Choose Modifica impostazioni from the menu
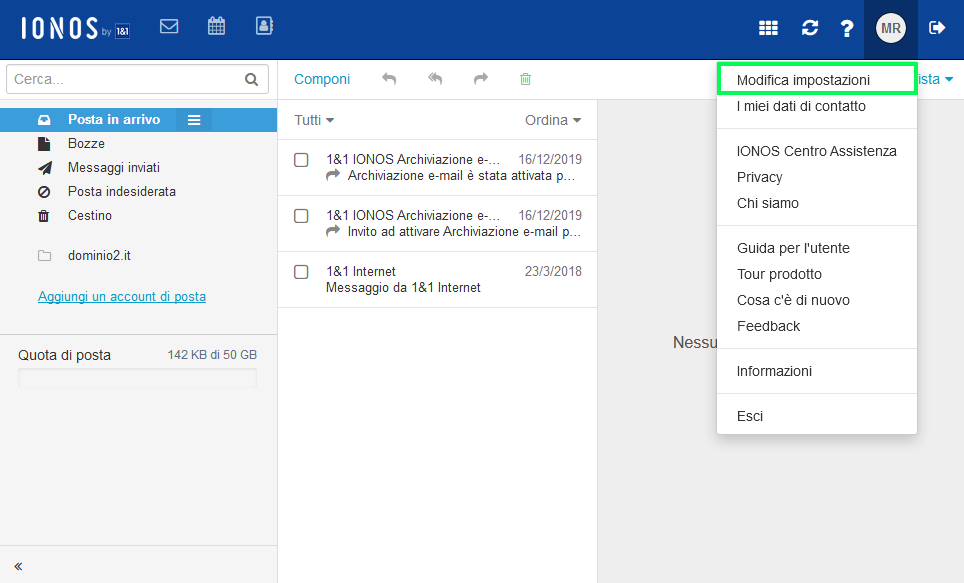The height and width of the screenshot is (583, 964). [x=816, y=80]
